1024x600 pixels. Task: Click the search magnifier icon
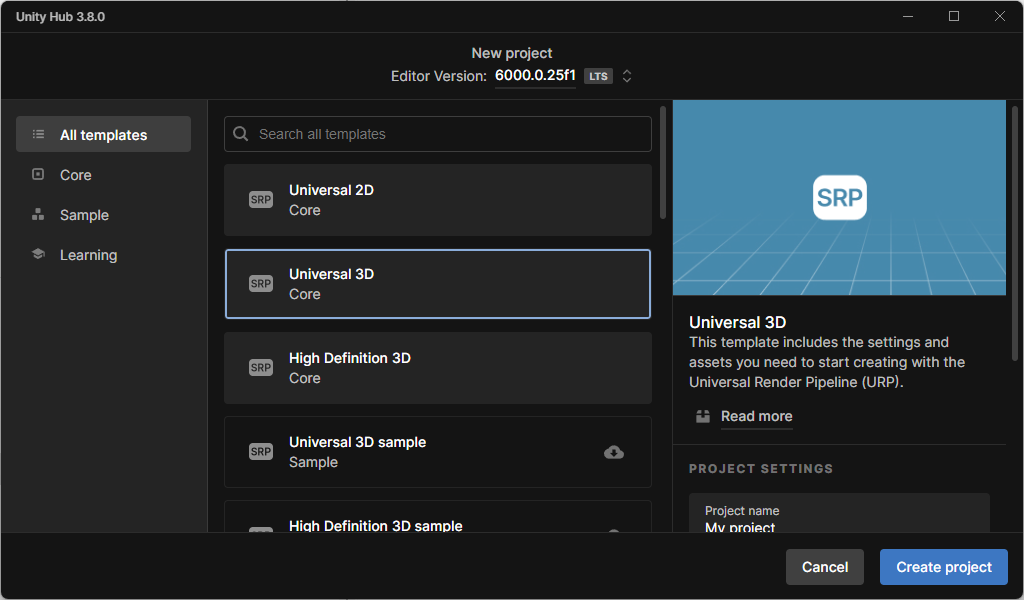click(x=241, y=134)
